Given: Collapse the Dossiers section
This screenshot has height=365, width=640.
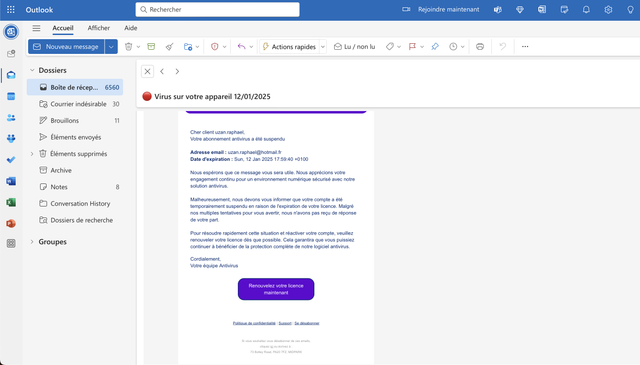Looking at the screenshot, I should point(32,70).
